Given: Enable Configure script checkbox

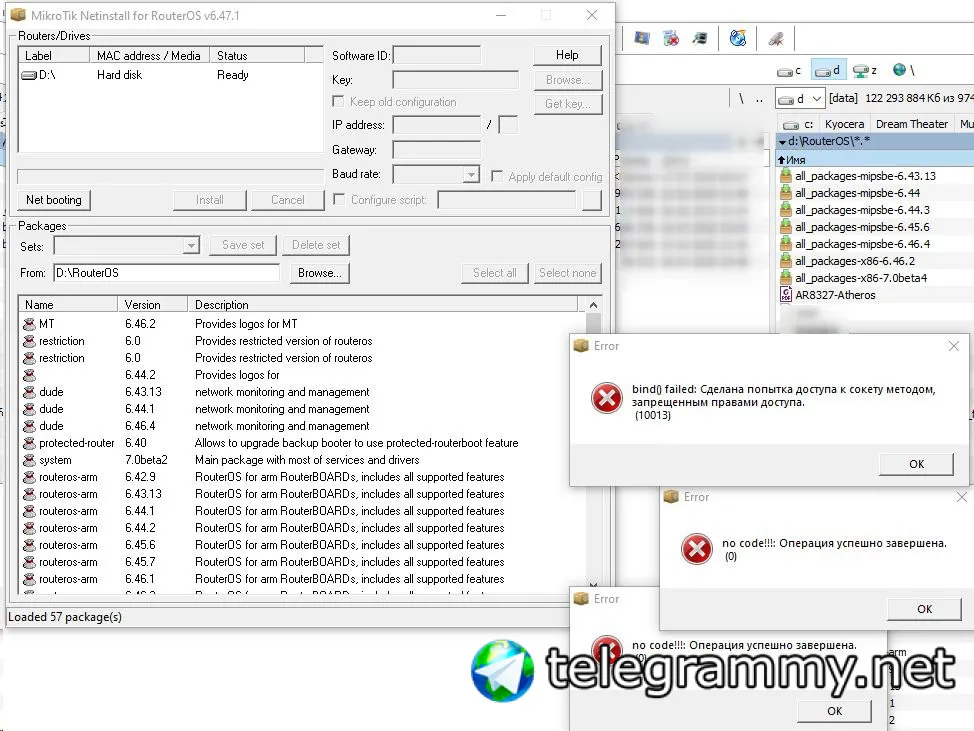Looking at the screenshot, I should [x=339, y=199].
